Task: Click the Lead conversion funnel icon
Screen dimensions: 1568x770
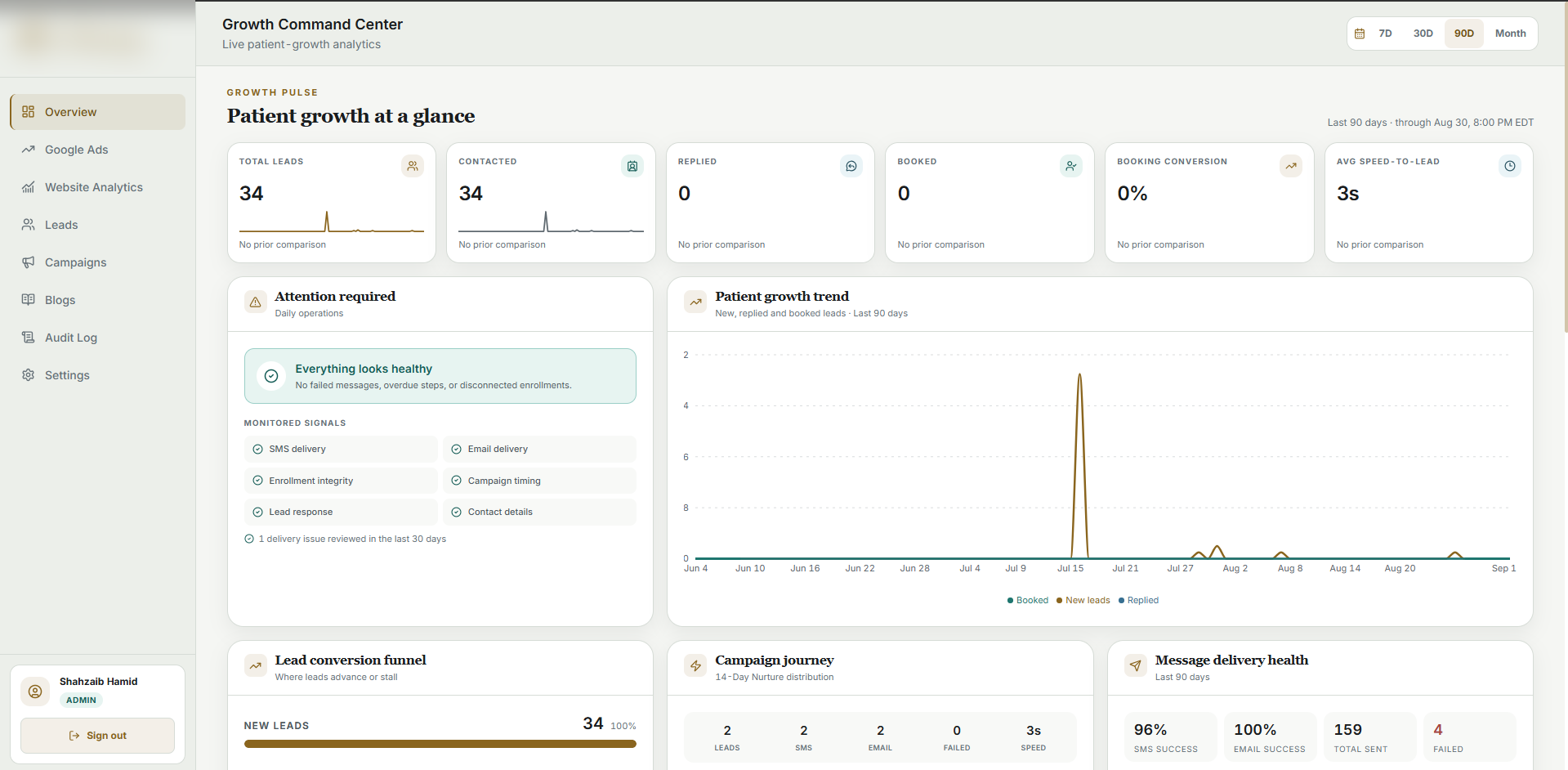Action: pyautogui.click(x=256, y=666)
